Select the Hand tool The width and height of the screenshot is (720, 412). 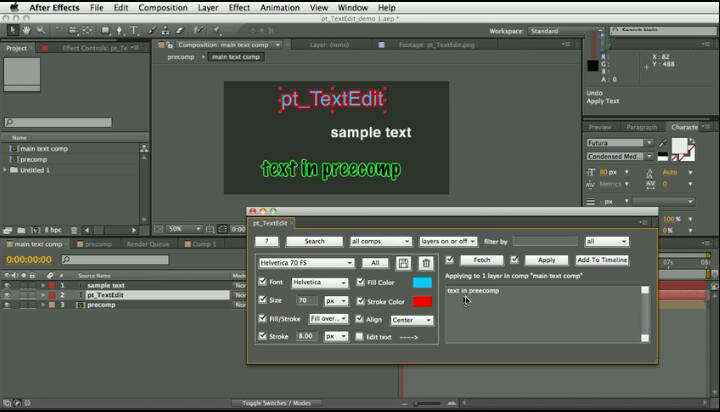[x=27, y=30]
